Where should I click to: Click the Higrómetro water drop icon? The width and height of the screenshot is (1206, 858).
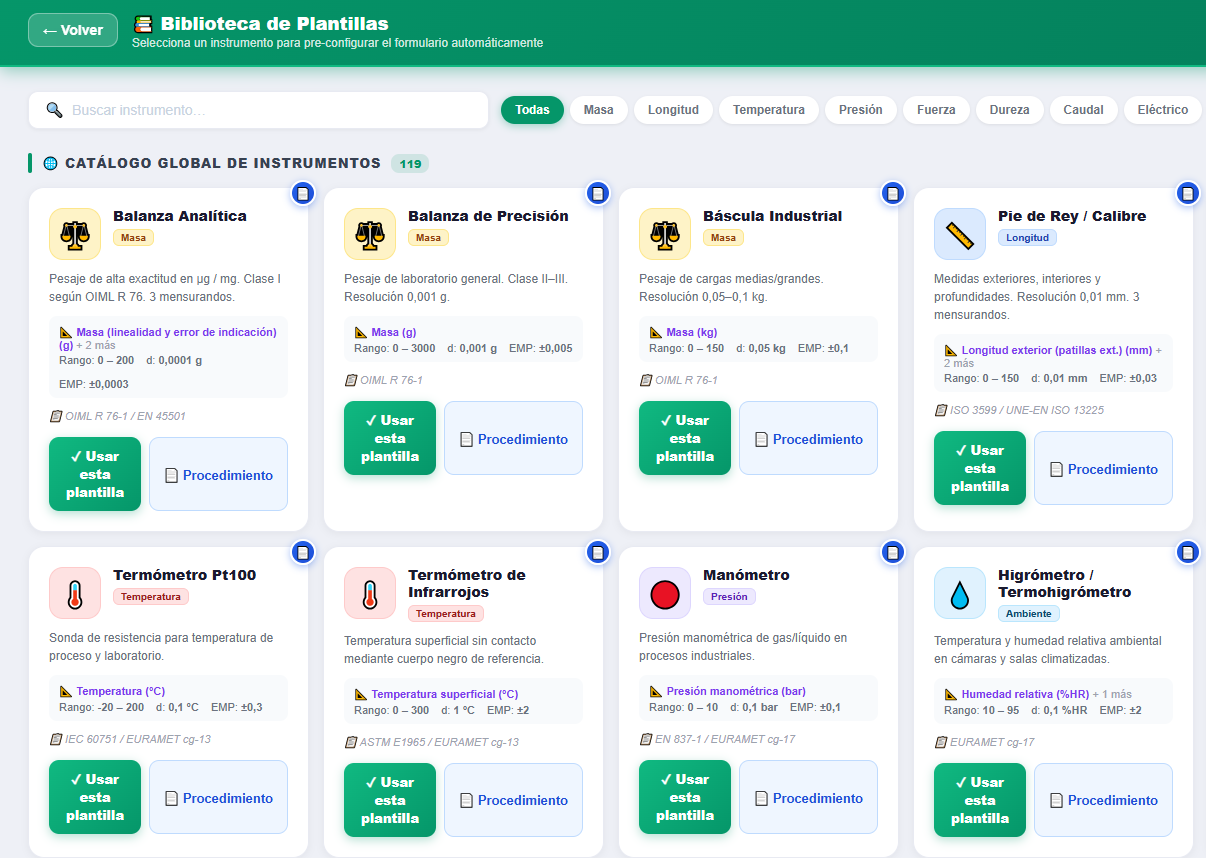960,593
